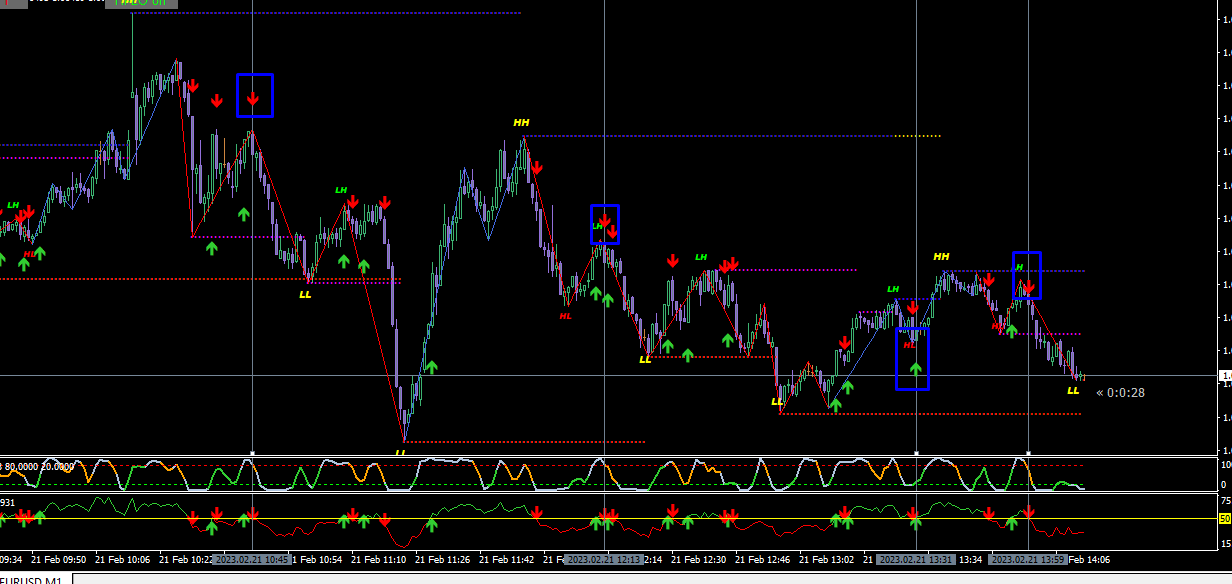Click the 21 Feb 11:26 time axis label
This screenshot has height=584, width=1232.
443,560
